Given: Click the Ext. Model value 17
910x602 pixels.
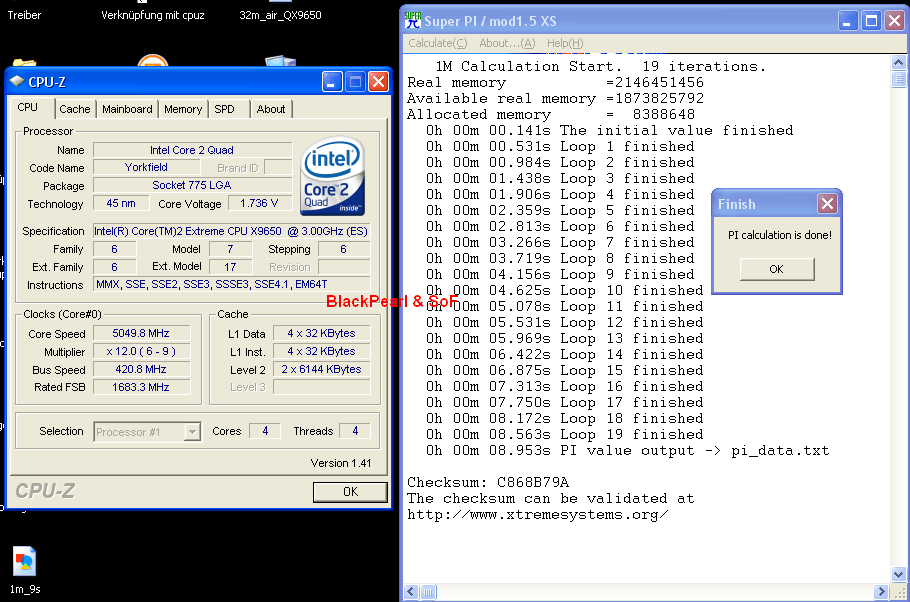Looking at the screenshot, I should 230,267.
